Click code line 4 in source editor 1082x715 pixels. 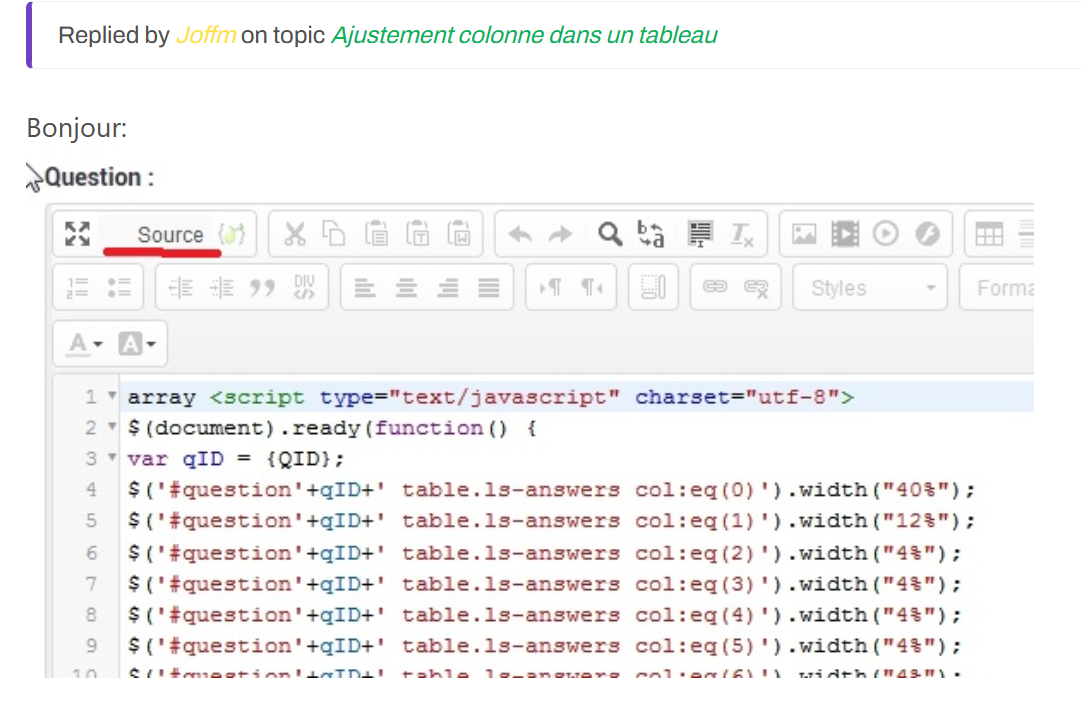point(550,490)
